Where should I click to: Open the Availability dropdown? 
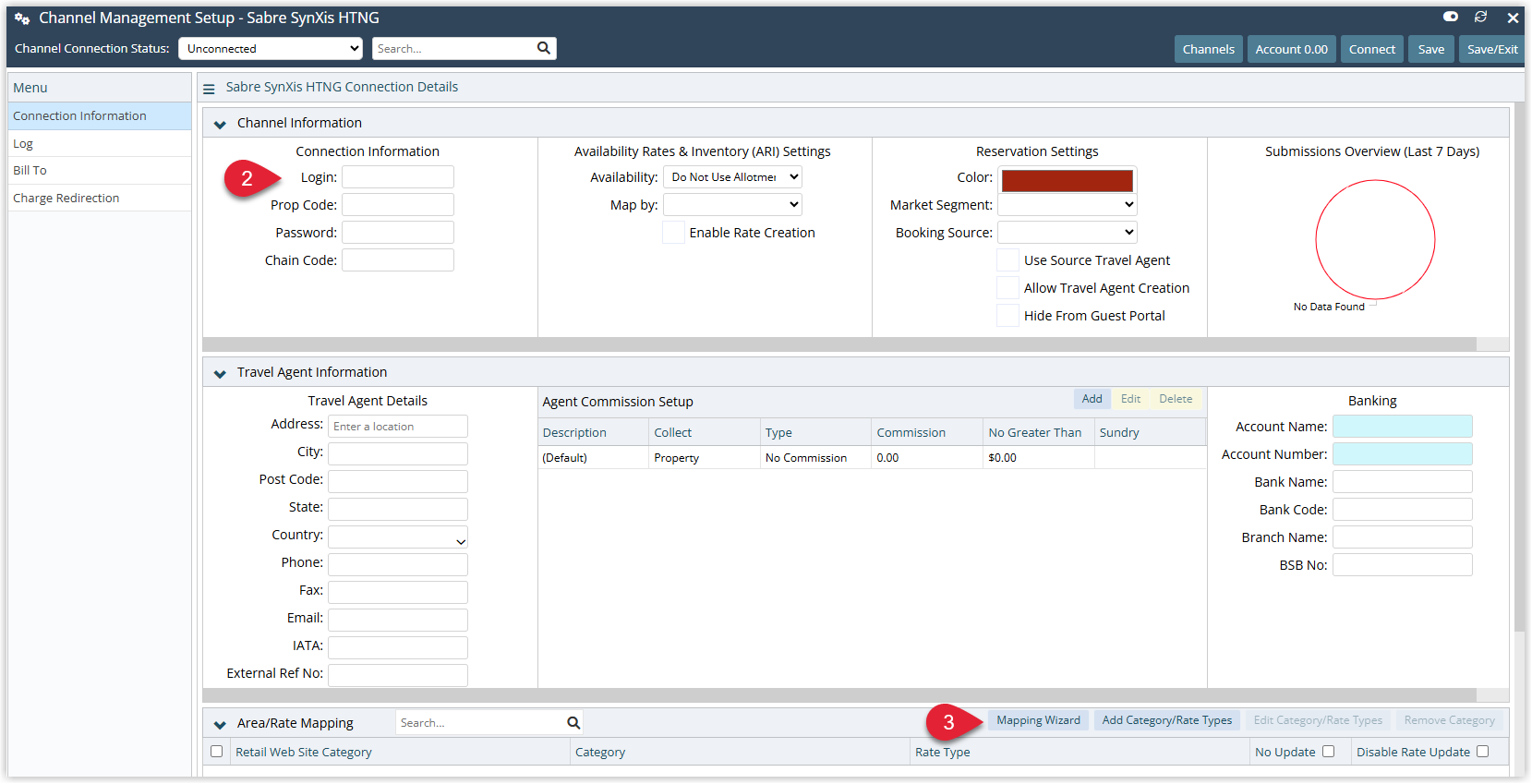[732, 177]
